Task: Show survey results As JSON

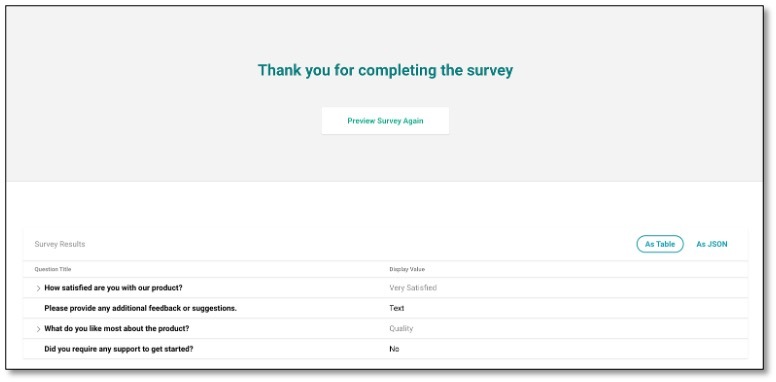Action: [712, 244]
